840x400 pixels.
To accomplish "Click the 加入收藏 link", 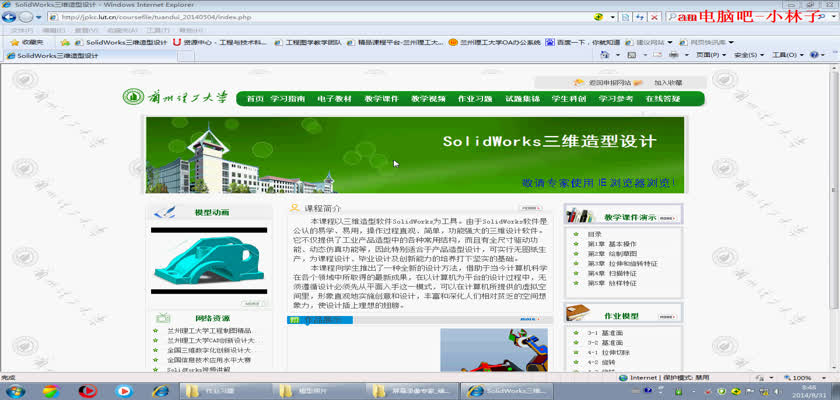I will [x=668, y=83].
